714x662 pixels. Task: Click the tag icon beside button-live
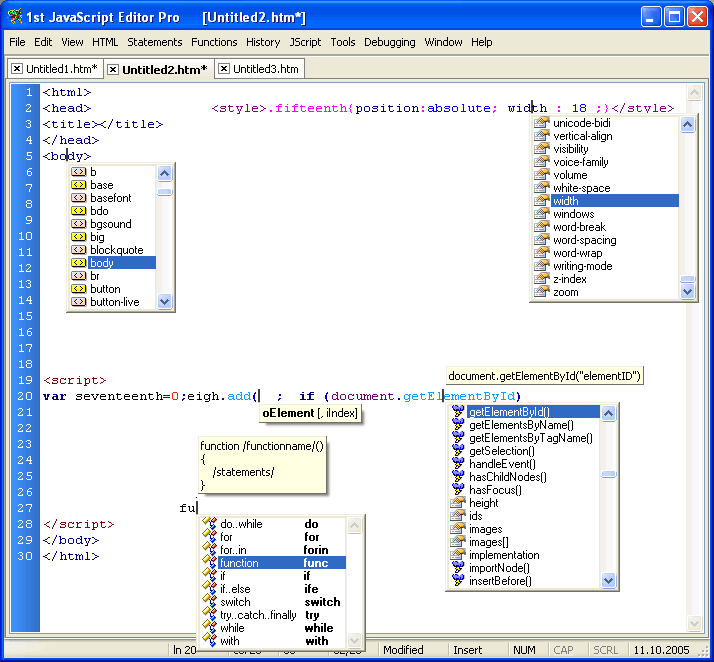(79, 301)
